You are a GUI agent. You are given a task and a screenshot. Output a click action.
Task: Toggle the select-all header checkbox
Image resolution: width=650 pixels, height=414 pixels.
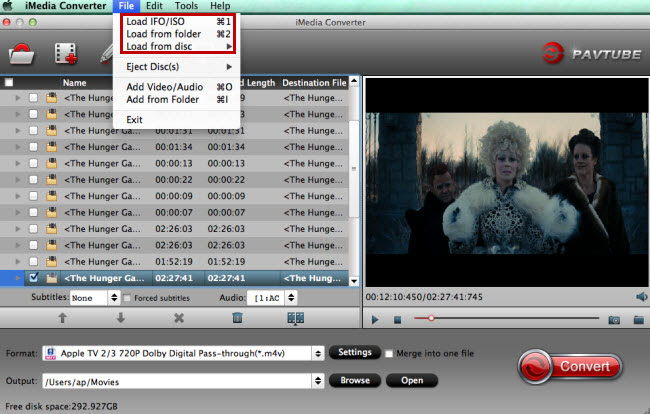click(9, 82)
